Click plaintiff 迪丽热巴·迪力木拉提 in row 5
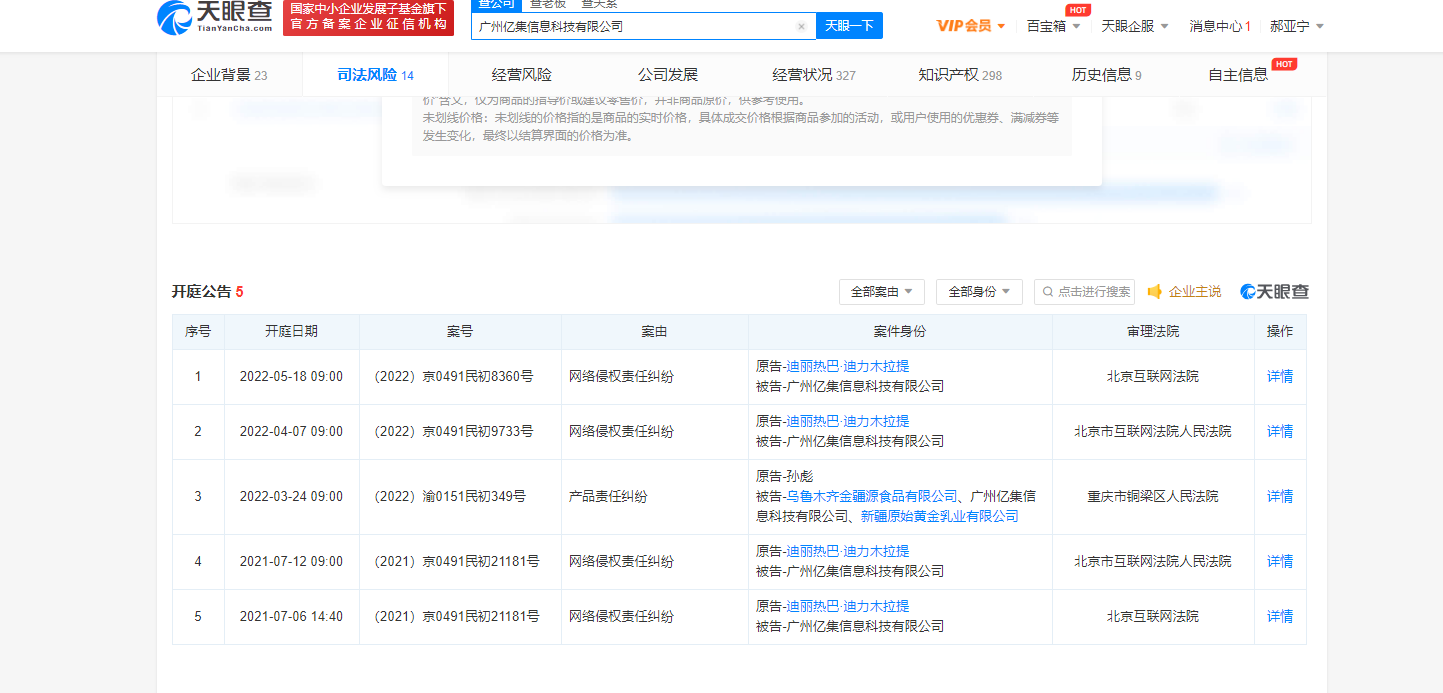The image size is (1443, 693). [848, 606]
